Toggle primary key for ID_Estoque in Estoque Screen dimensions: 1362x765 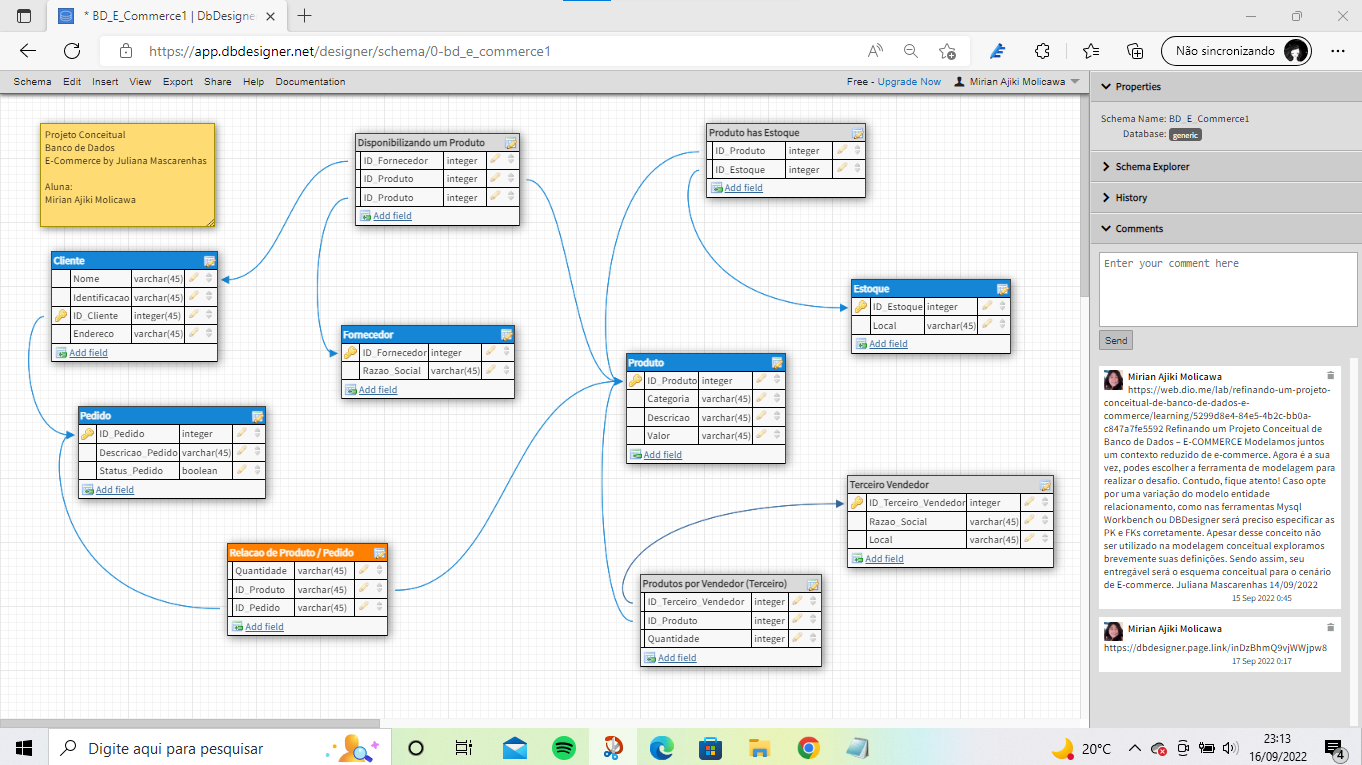point(859,306)
